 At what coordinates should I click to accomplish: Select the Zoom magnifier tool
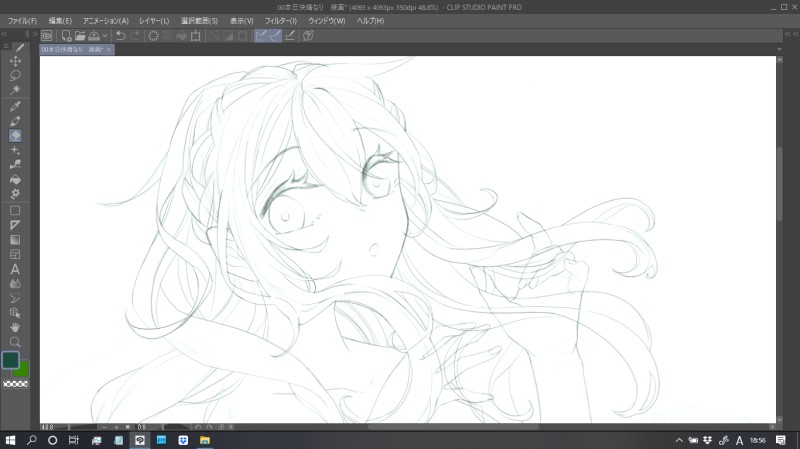coord(15,342)
